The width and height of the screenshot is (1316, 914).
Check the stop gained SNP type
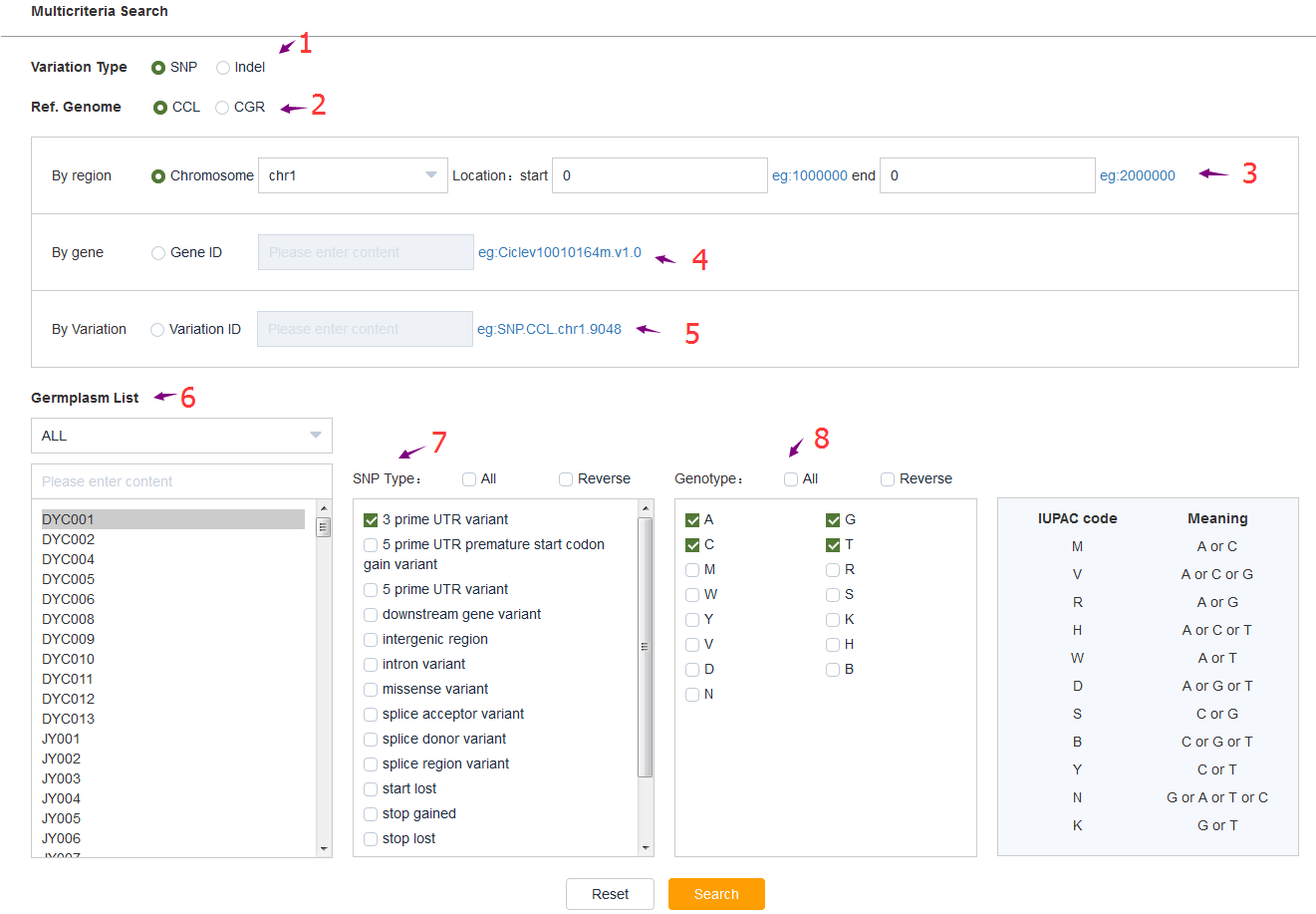tap(371, 814)
